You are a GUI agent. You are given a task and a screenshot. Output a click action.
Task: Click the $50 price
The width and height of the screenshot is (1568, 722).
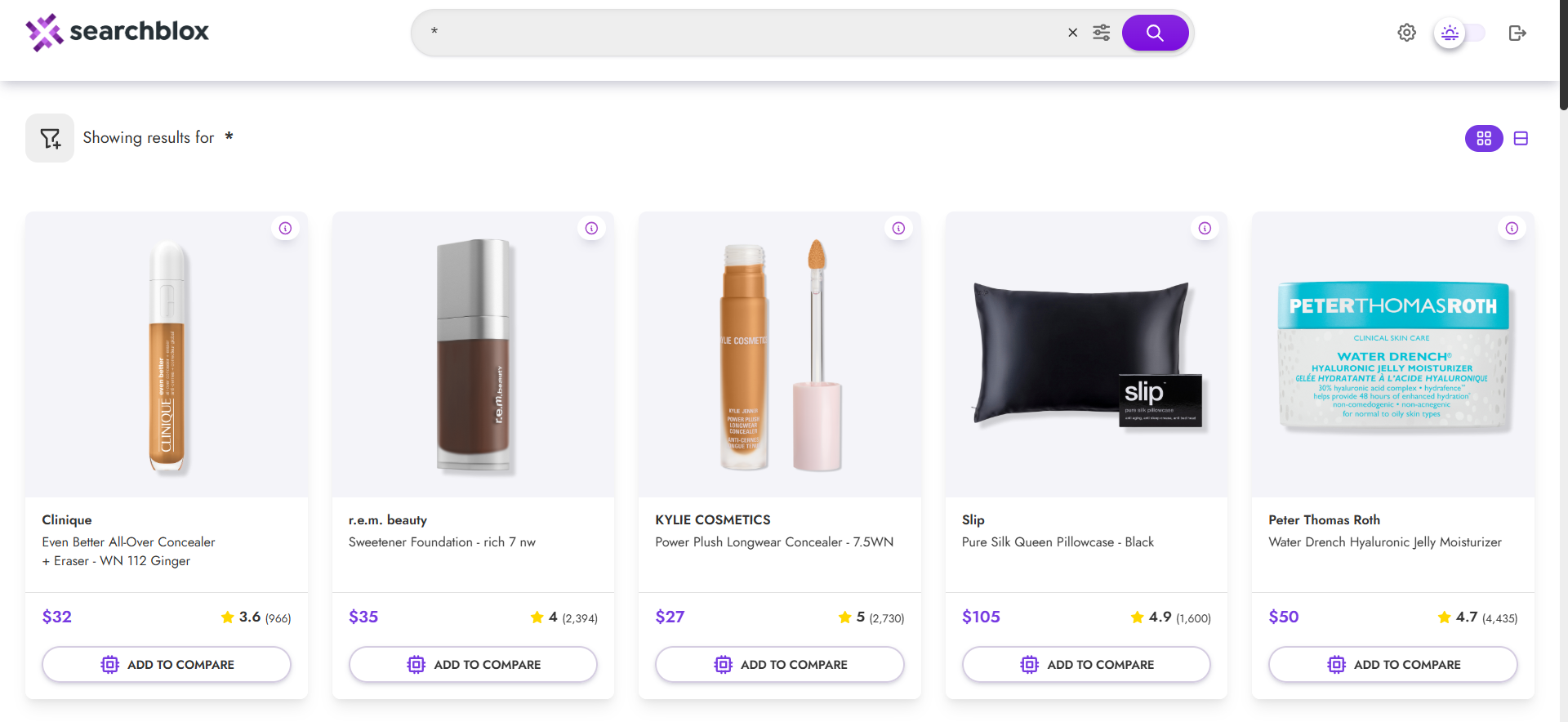[x=1284, y=617]
